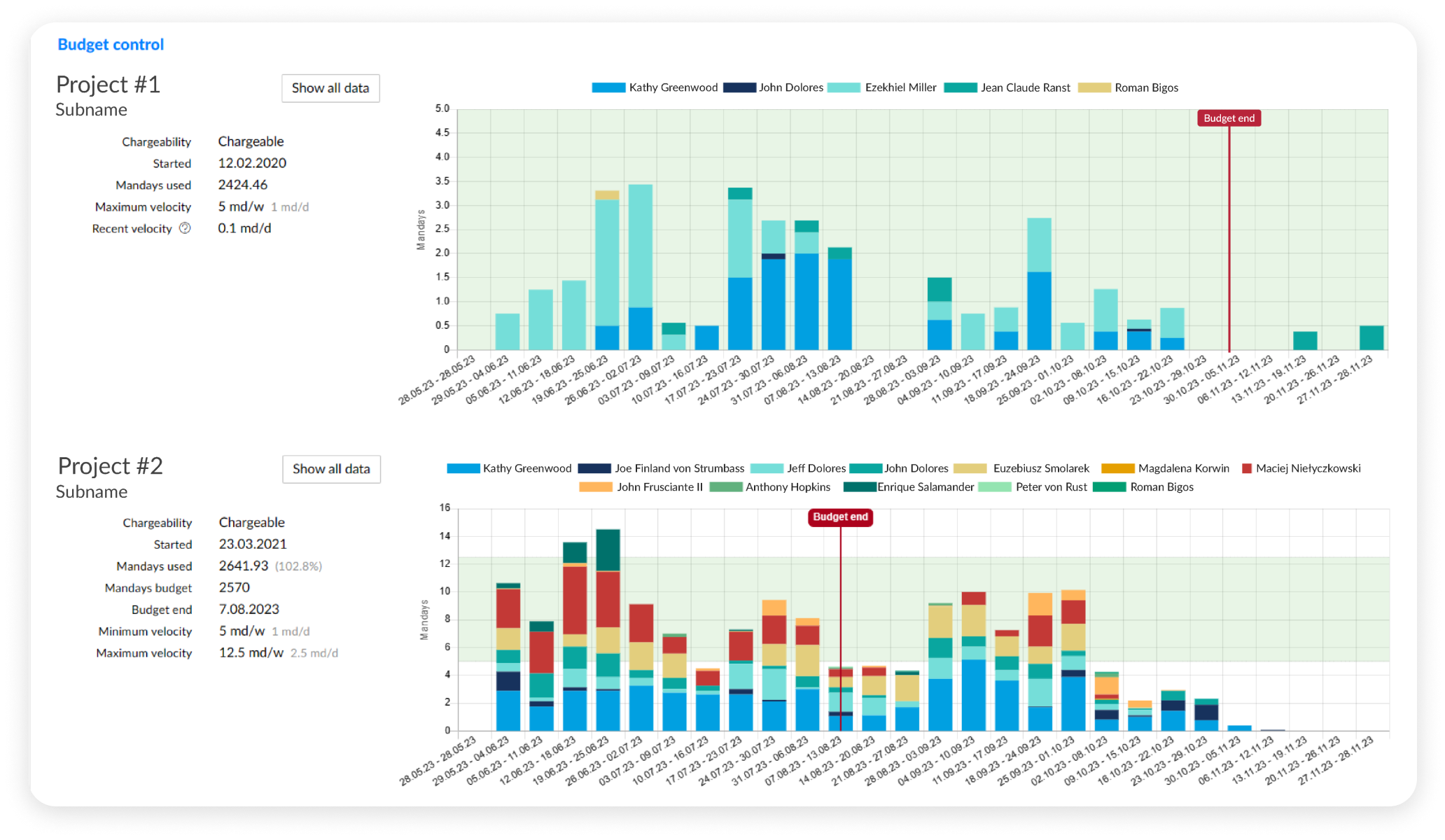This screenshot has width=1445, height=840.
Task: Toggle Peter von Rust legend entry
Action: coord(1050,487)
